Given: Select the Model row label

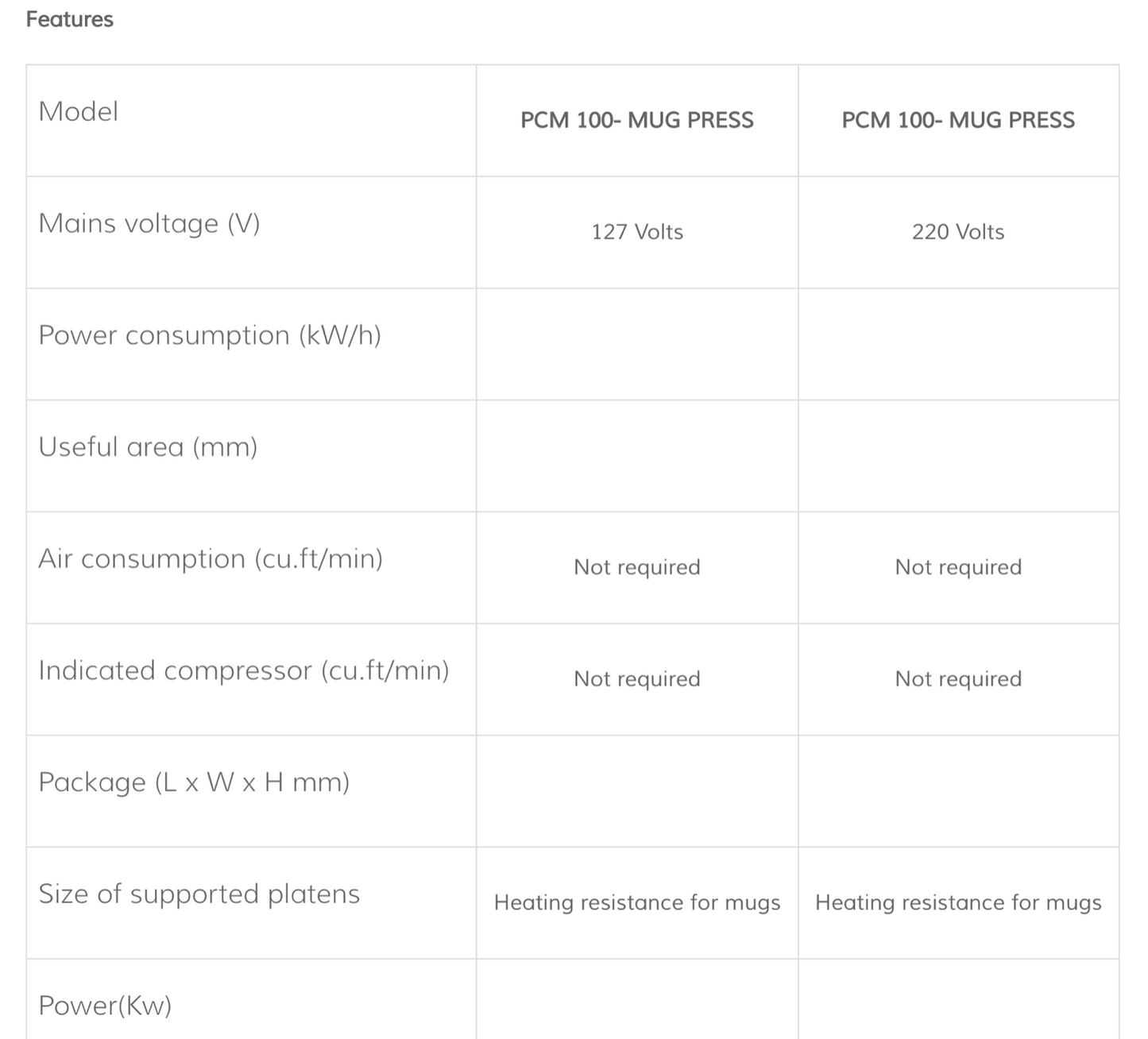Looking at the screenshot, I should pos(79,111).
